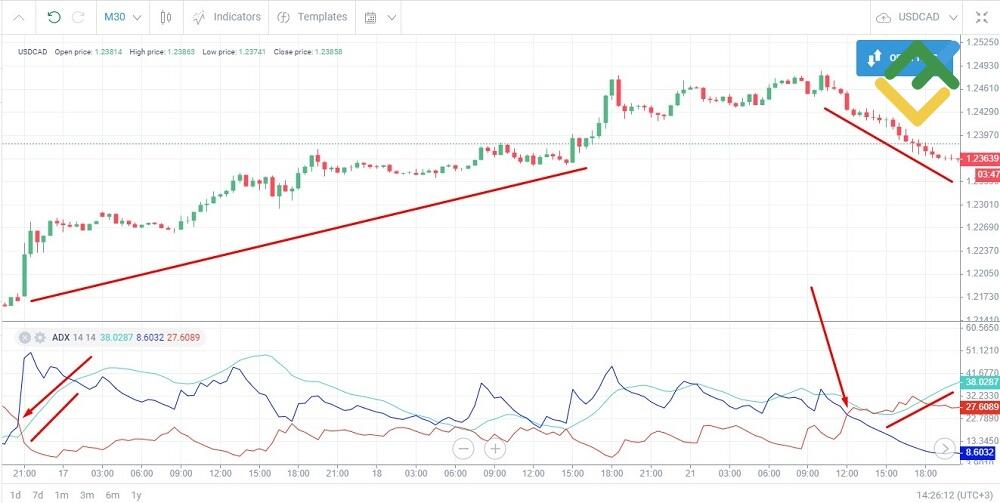Zoom out the chart with the minus button
1000x503 pixels.
coord(464,449)
